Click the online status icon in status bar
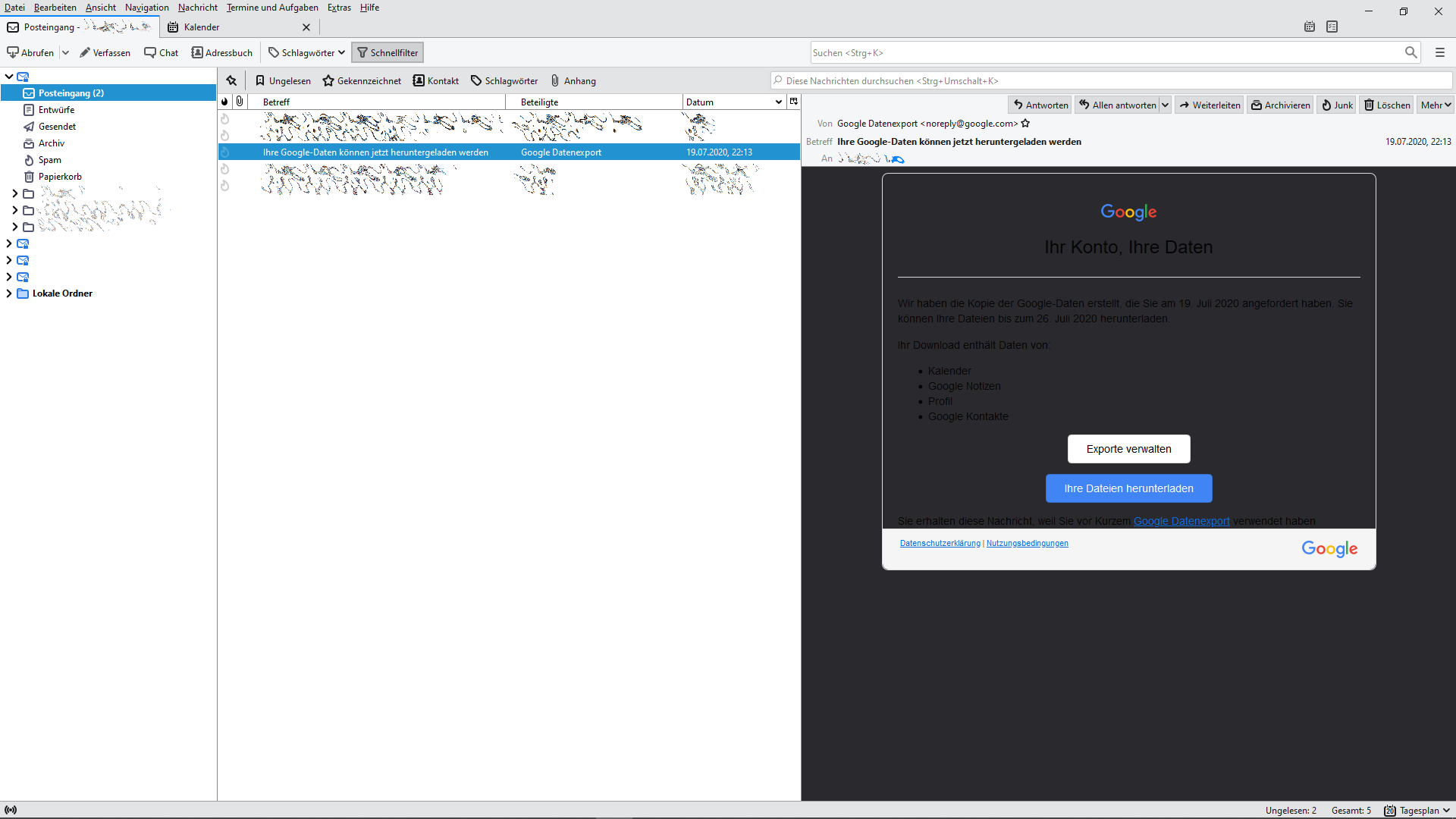This screenshot has width=1456, height=819. (11, 810)
